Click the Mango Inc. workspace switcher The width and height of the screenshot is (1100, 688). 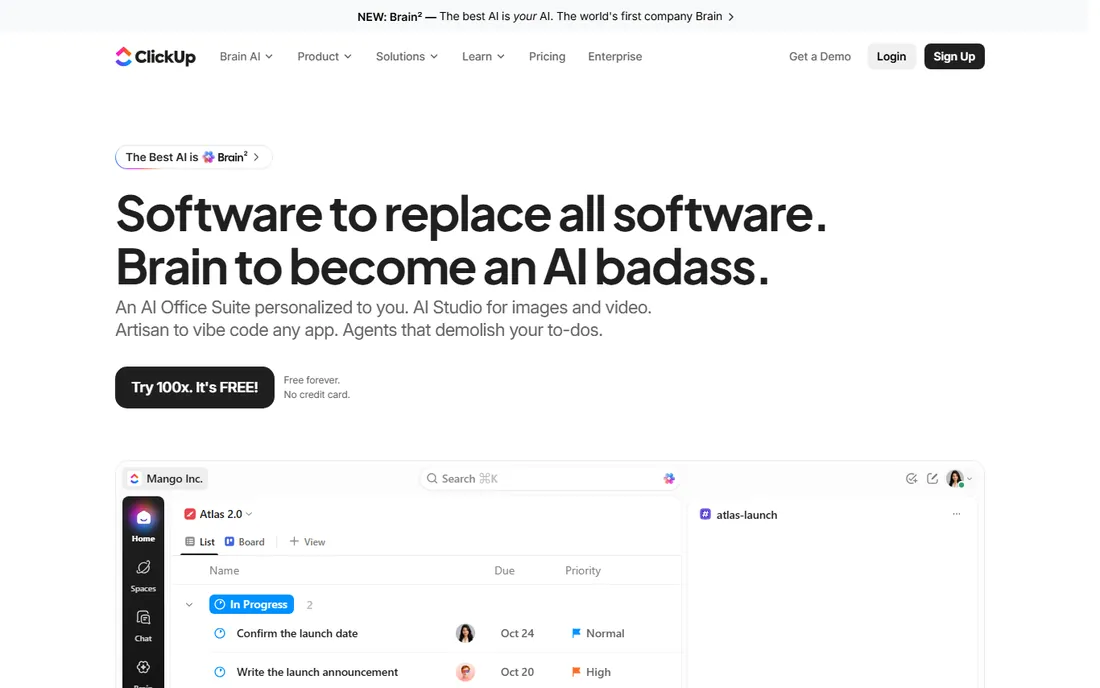(166, 478)
